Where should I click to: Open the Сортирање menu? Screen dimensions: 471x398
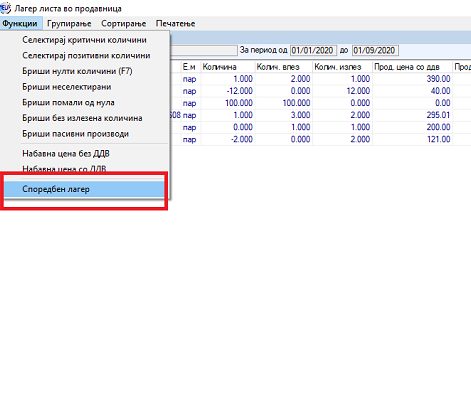(x=124, y=24)
